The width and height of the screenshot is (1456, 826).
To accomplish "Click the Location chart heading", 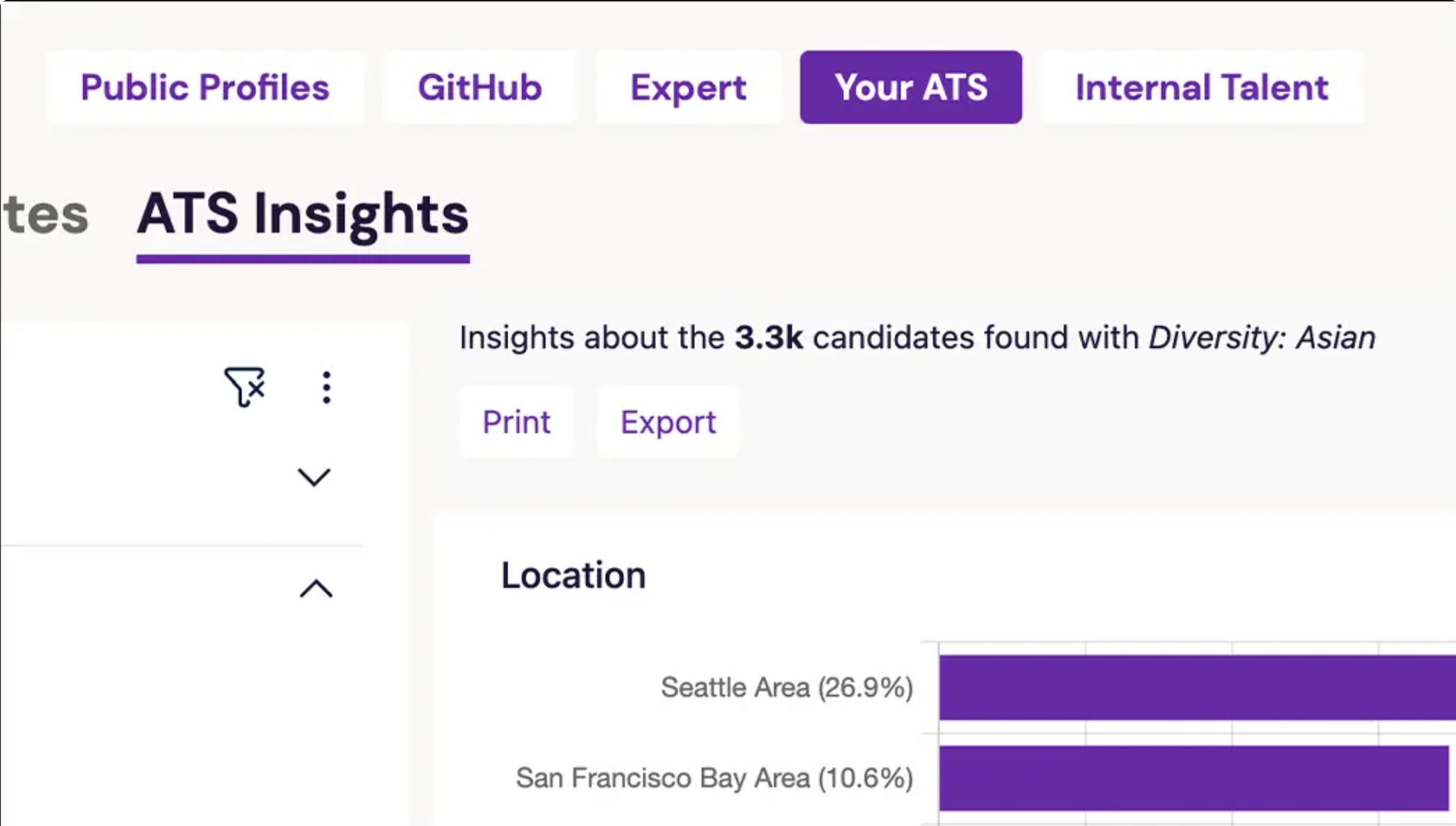I will pyautogui.click(x=573, y=576).
